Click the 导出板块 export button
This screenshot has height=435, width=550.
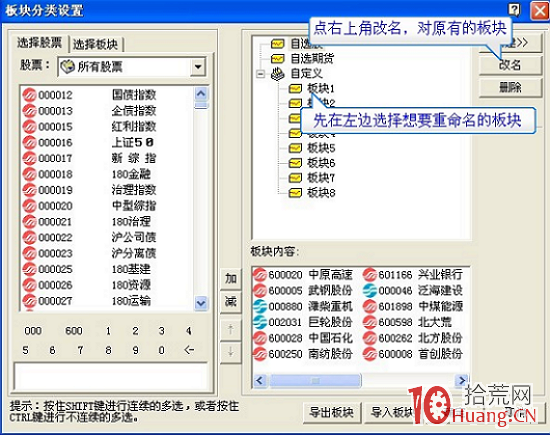pos(331,413)
